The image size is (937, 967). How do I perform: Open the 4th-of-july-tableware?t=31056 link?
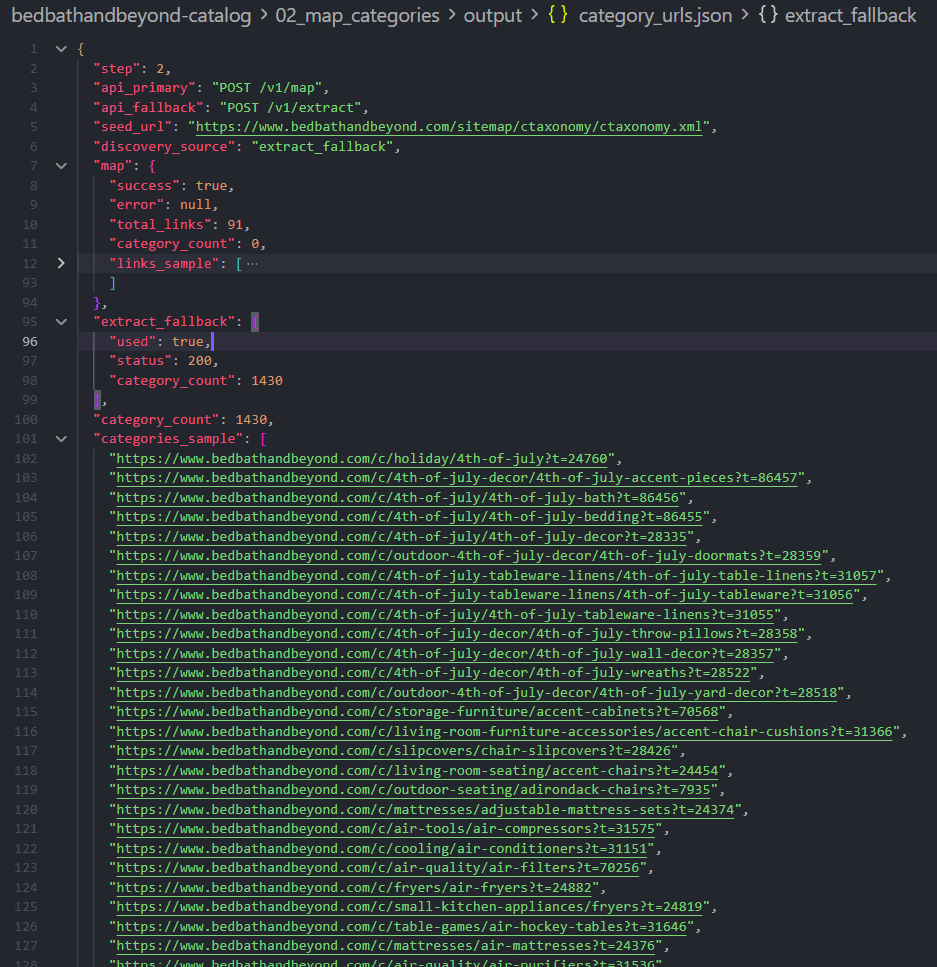pyautogui.click(x=484, y=595)
